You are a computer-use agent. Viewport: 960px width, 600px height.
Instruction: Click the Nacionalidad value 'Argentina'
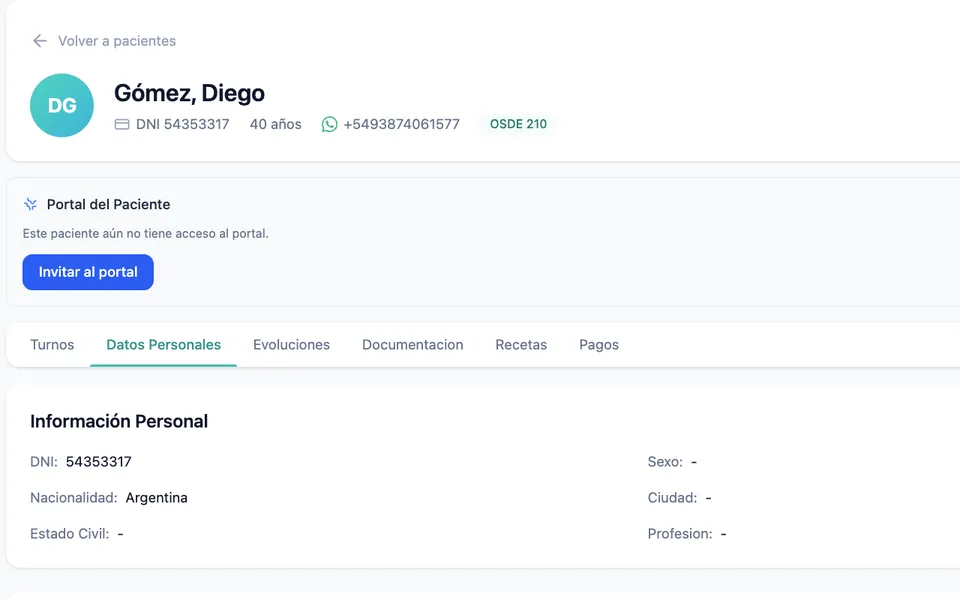click(156, 498)
